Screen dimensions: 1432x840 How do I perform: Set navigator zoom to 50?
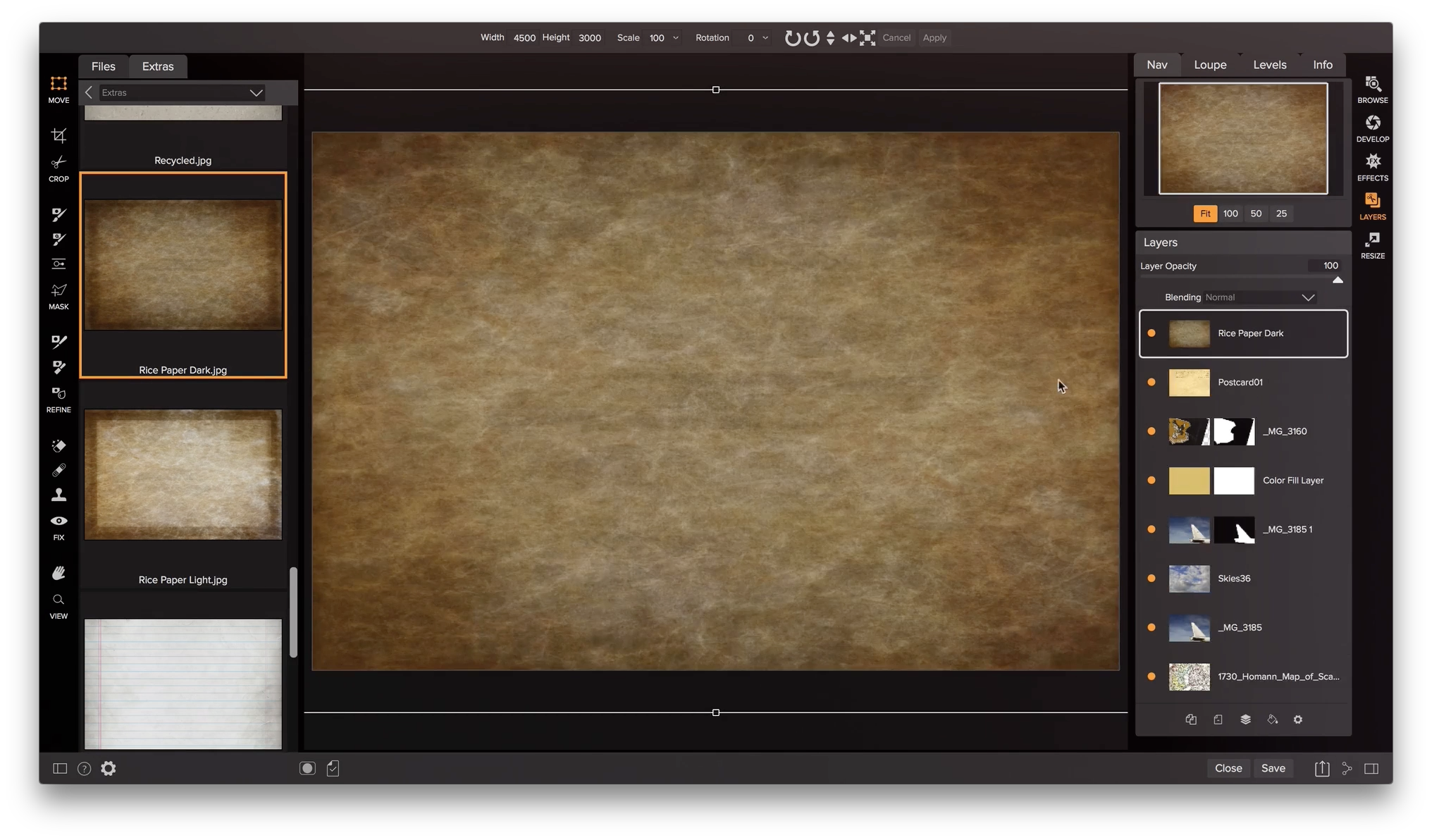coord(1256,214)
